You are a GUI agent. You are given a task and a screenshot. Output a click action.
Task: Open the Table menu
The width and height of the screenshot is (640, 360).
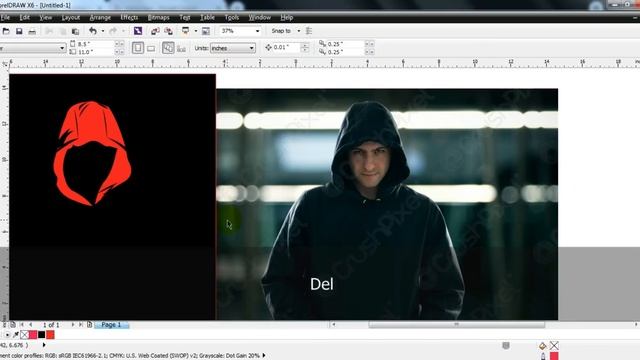click(x=207, y=17)
